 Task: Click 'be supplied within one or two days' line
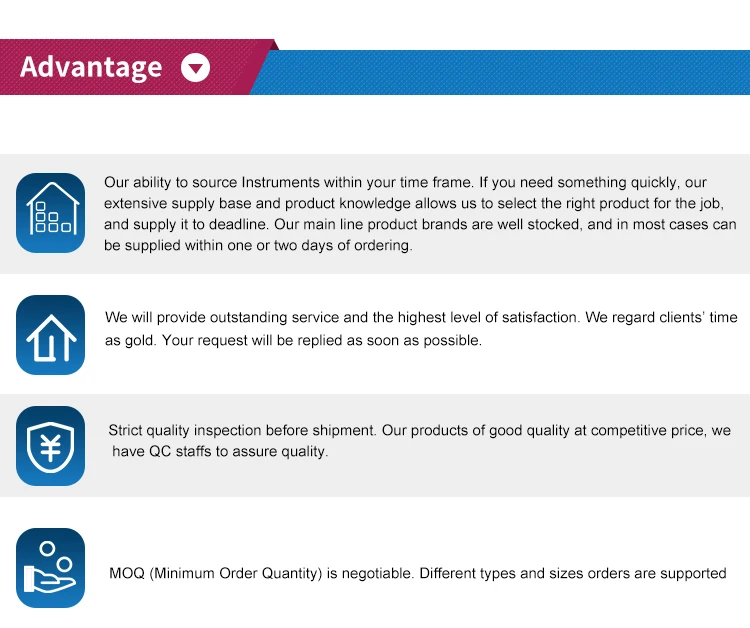point(258,245)
